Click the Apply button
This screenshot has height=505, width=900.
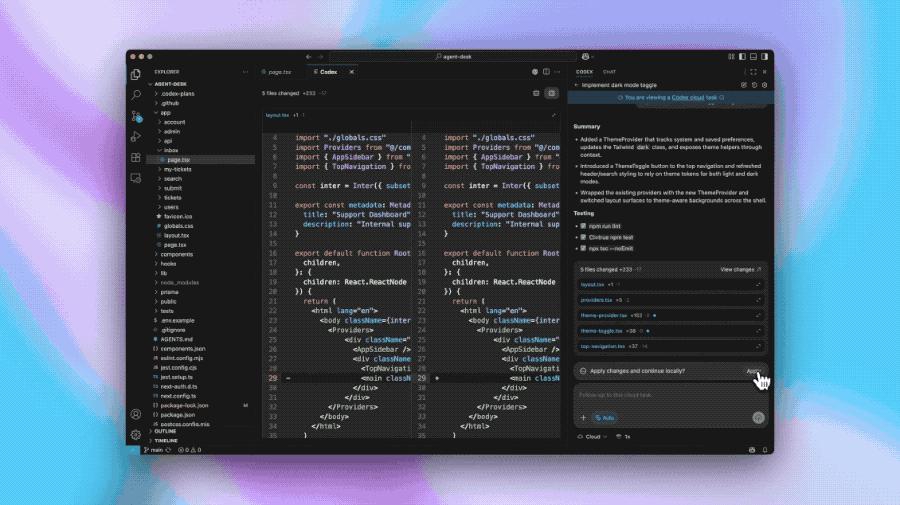click(752, 371)
